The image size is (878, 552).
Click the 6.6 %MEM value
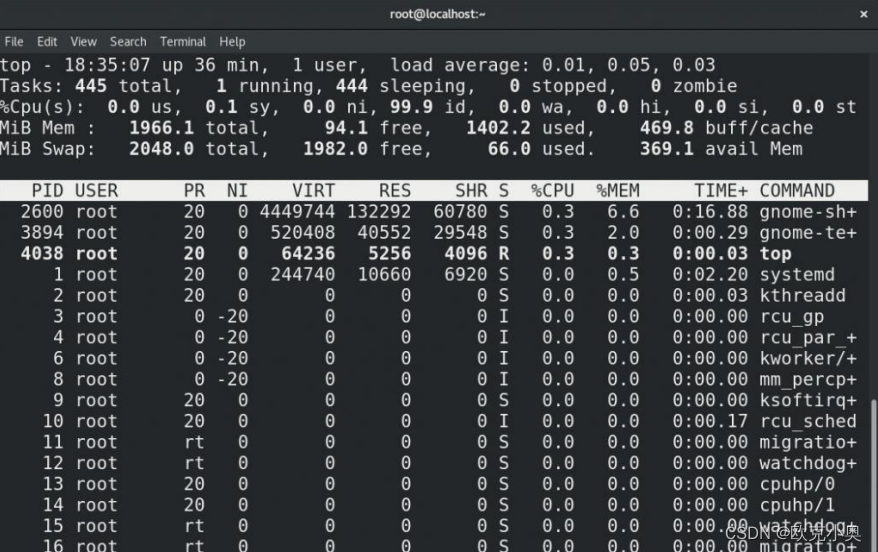click(623, 212)
